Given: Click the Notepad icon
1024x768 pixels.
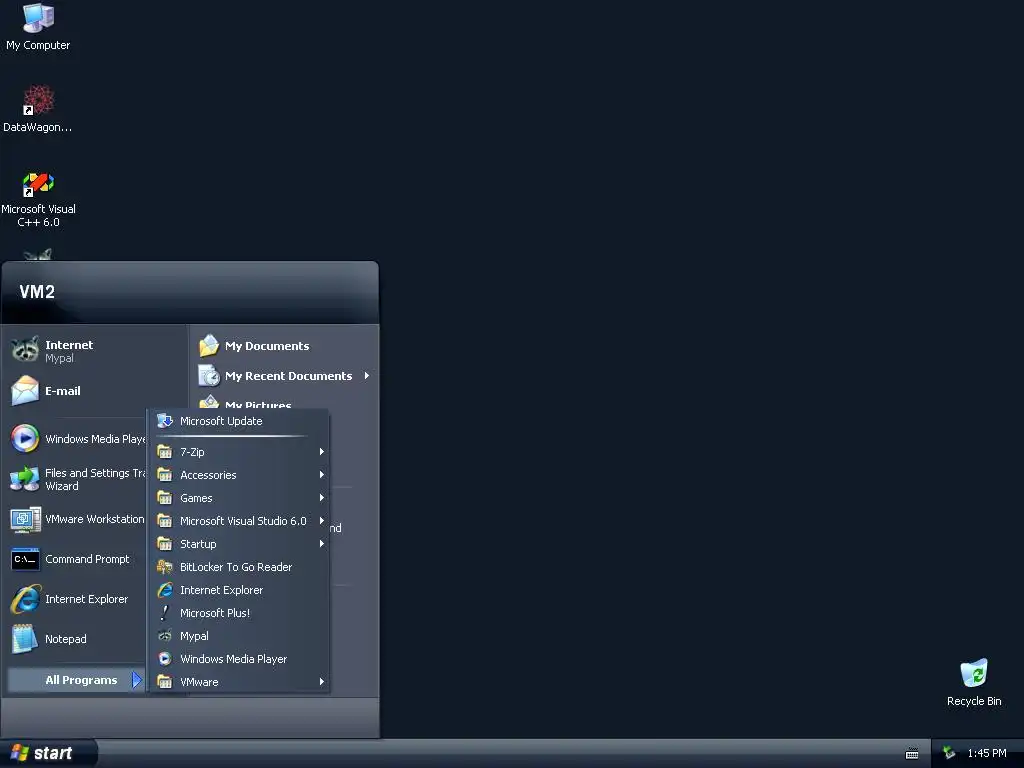Looking at the screenshot, I should pos(25,639).
